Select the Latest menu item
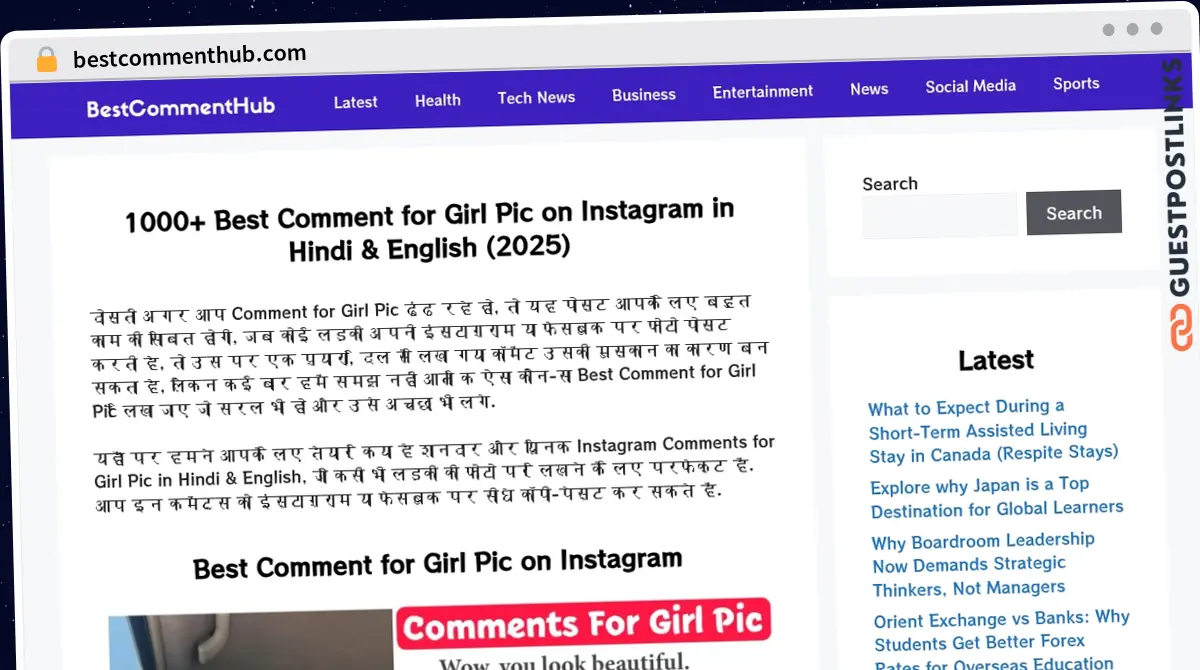1200x670 pixels. [355, 102]
